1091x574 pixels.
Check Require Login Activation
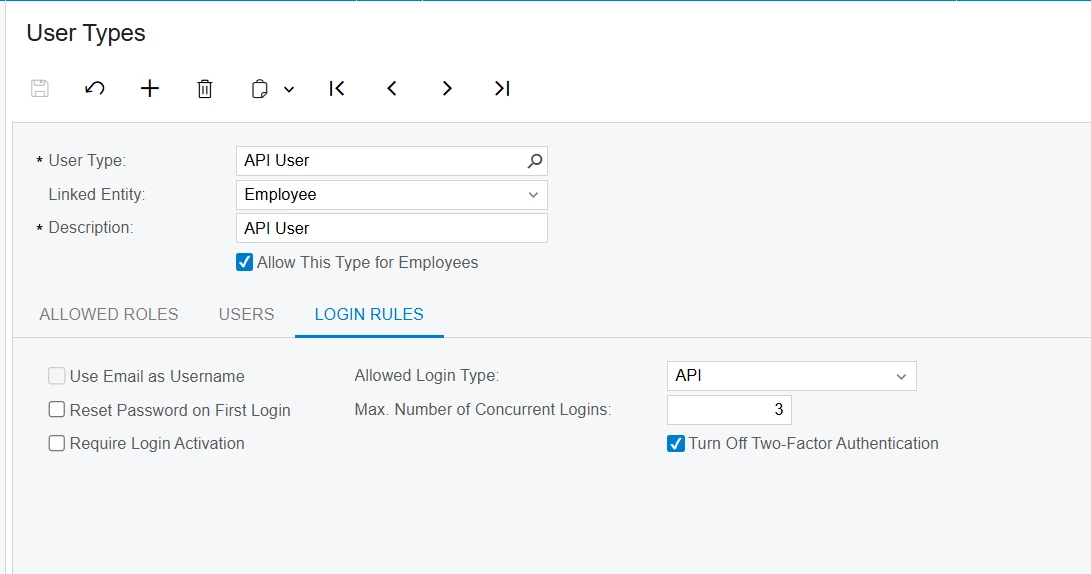coord(57,443)
